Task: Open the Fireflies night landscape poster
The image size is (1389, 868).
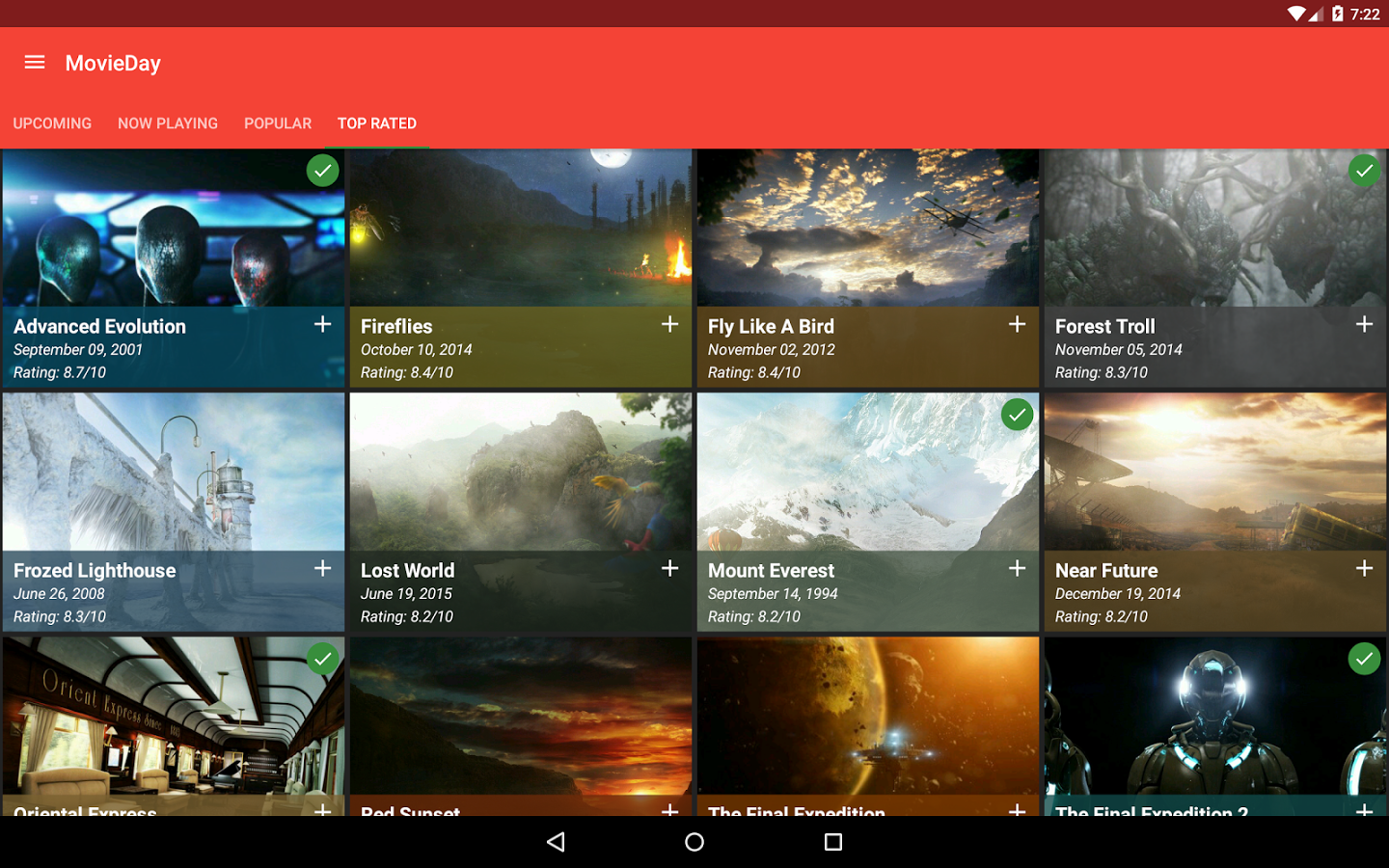Action: click(521, 229)
